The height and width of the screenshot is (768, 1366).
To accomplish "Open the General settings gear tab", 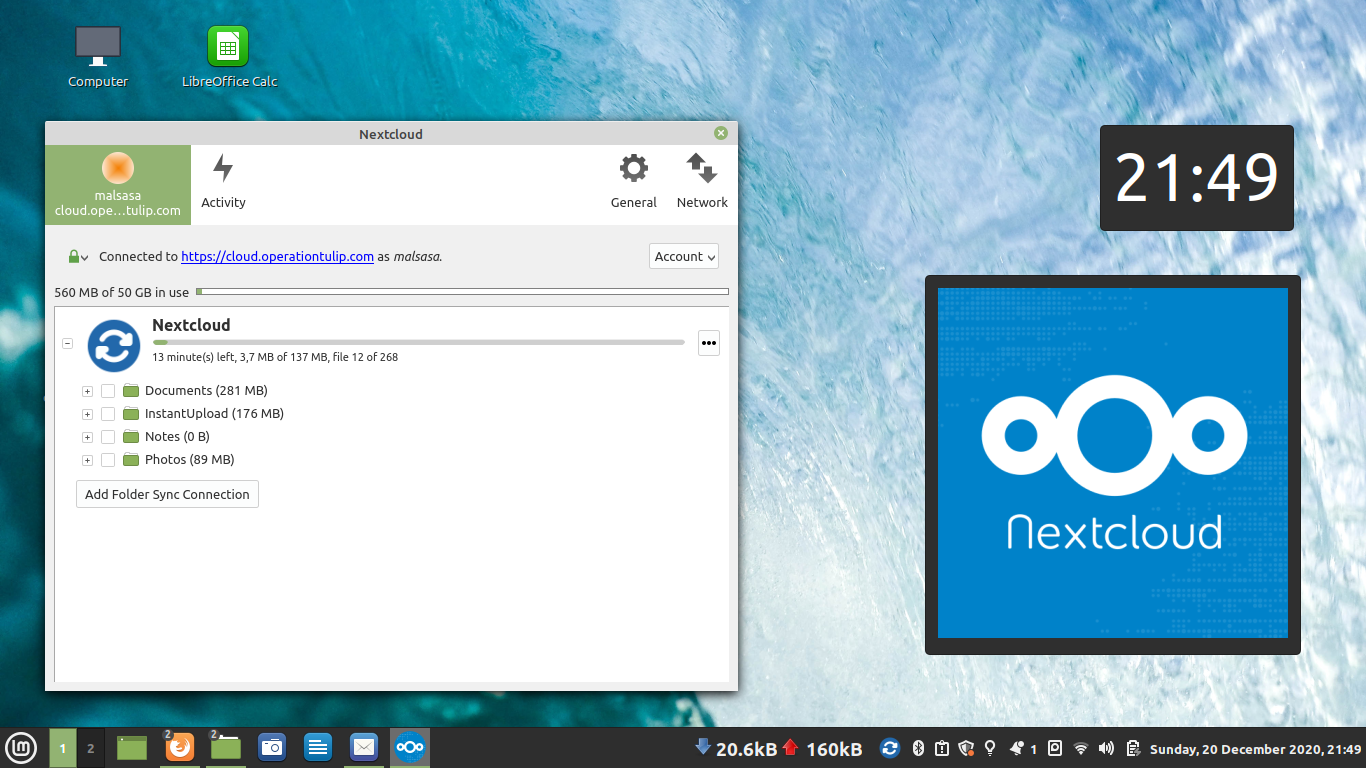I will (x=634, y=182).
